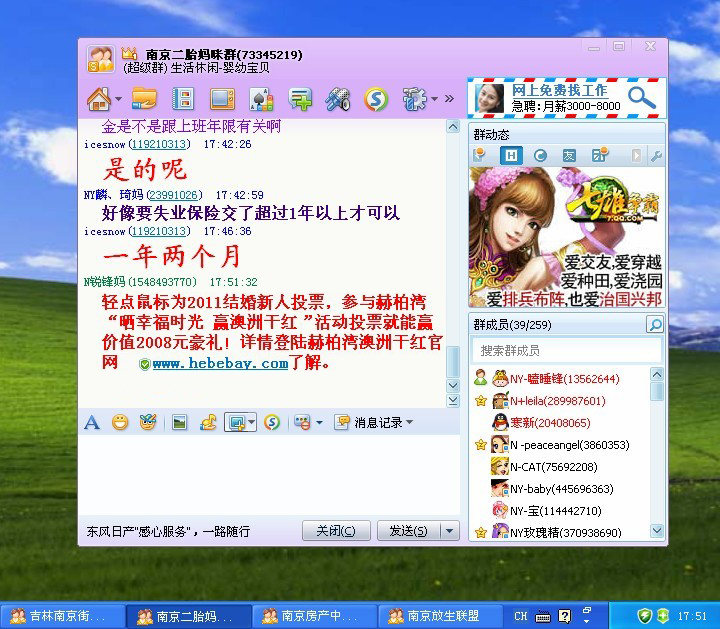720x629 pixels.
Task: Send a picture using the image icon
Action: (179, 422)
